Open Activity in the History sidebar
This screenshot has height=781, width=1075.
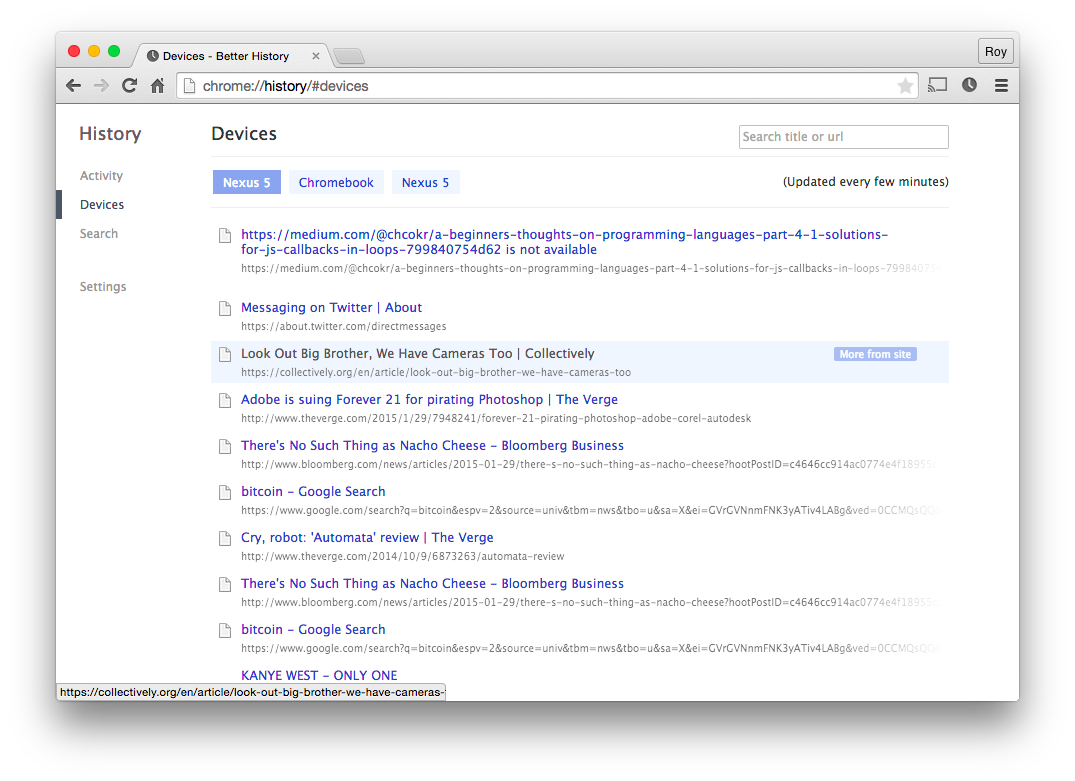101,176
